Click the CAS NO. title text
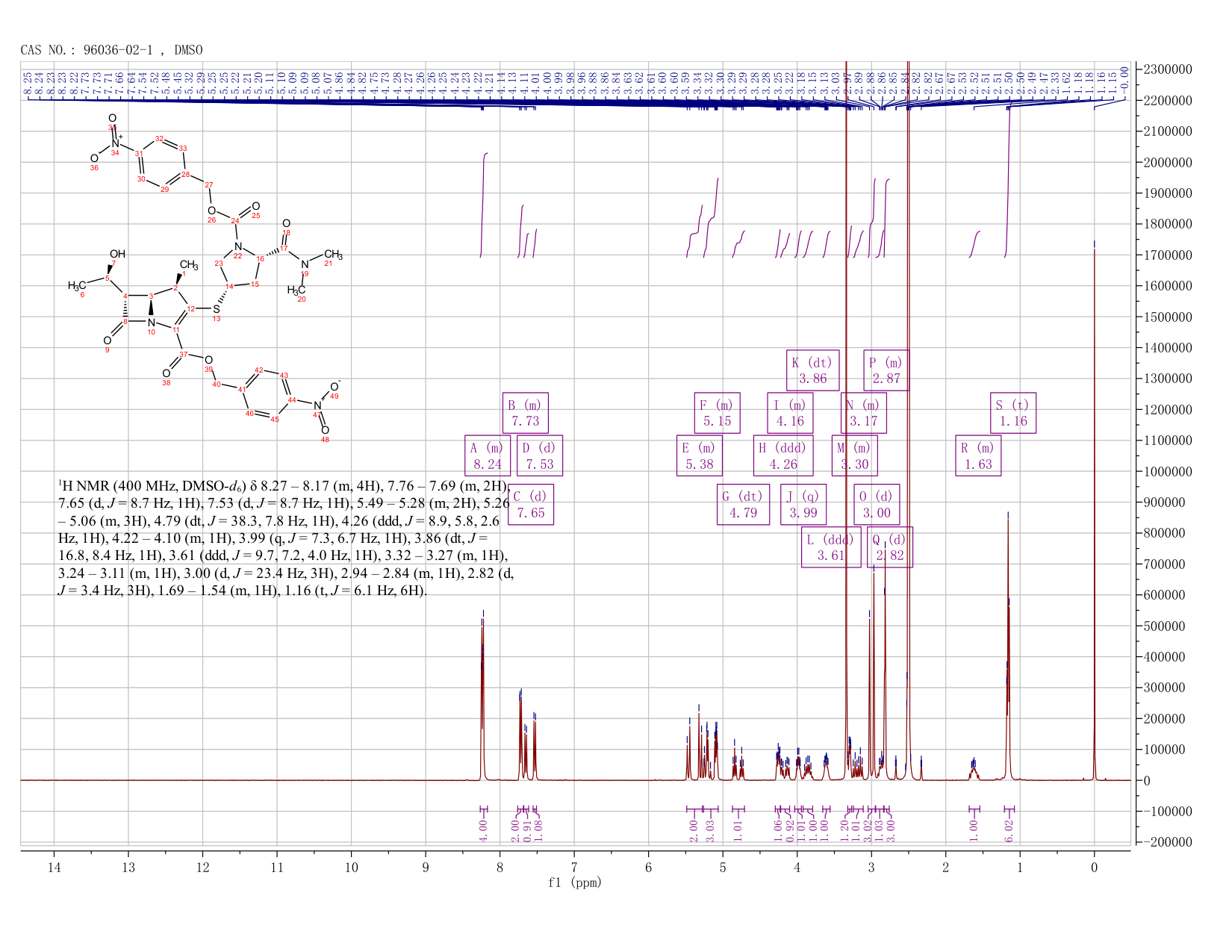 point(111,50)
